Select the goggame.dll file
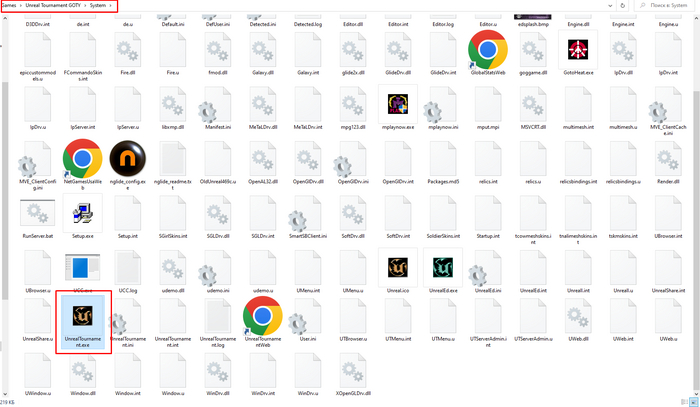 tap(533, 54)
